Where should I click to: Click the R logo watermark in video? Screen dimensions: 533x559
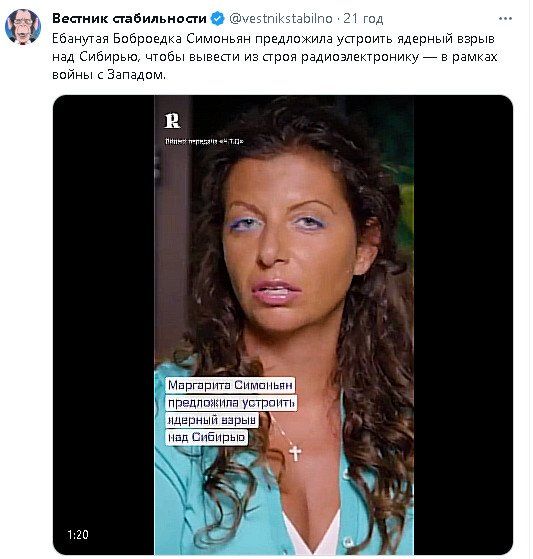pos(172,121)
